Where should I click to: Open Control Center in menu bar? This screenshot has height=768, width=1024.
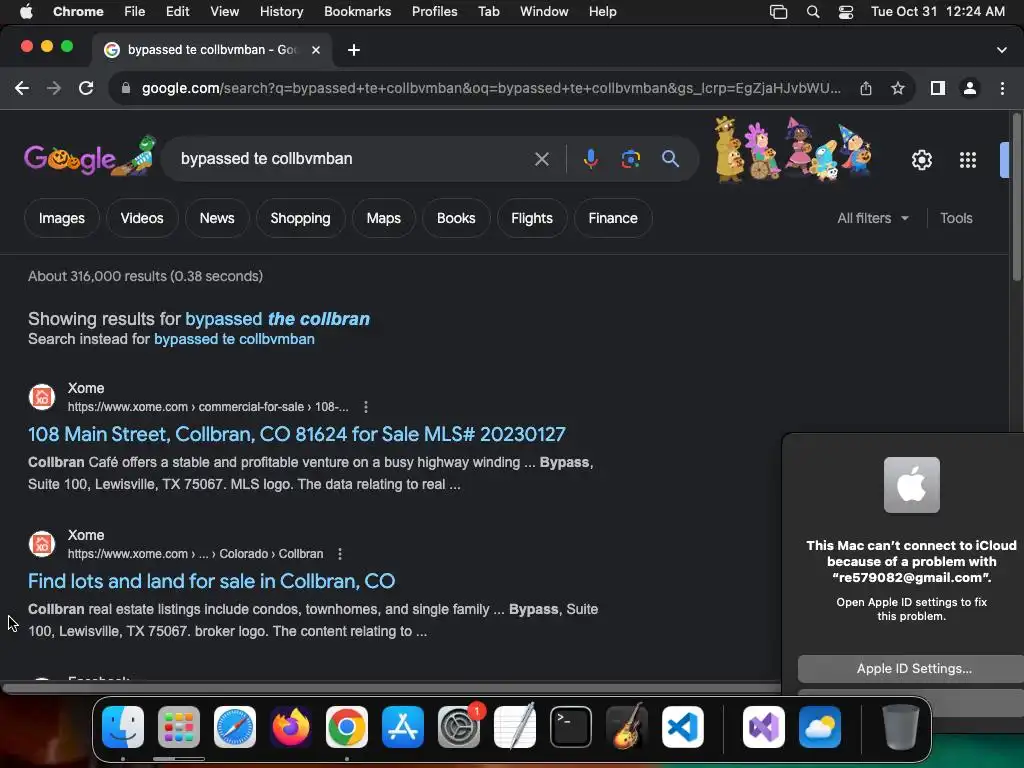pos(846,12)
